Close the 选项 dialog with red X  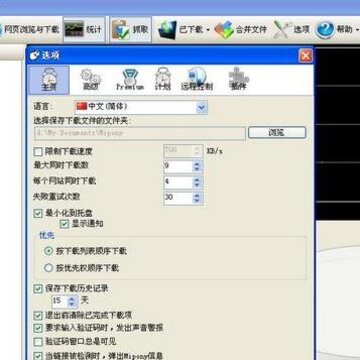coord(306,56)
